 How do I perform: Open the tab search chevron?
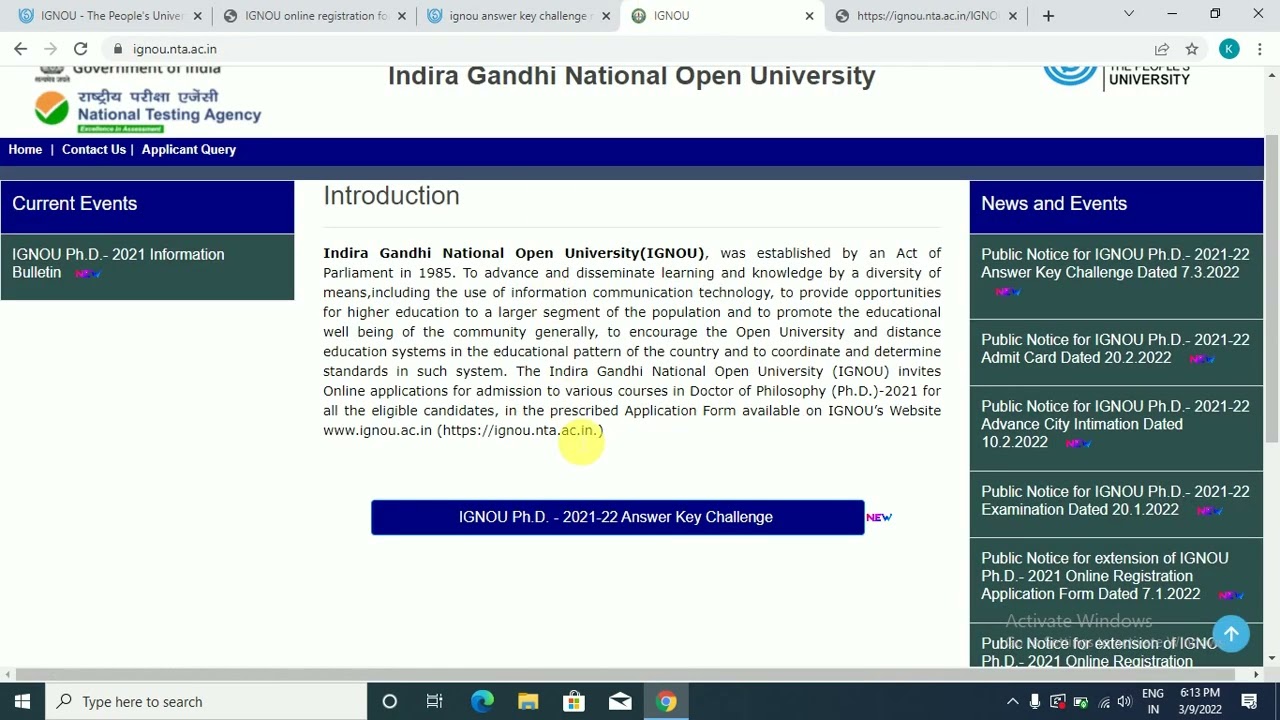(1128, 14)
